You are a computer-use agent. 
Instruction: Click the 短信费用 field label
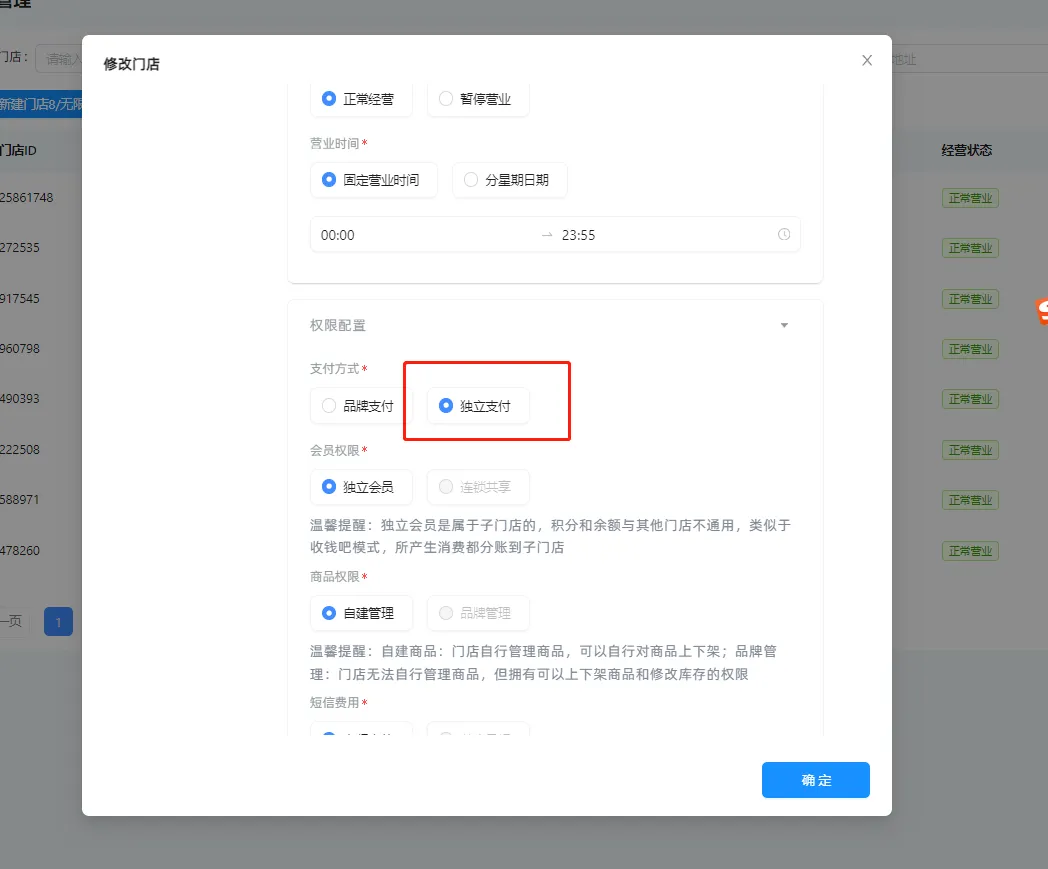[x=334, y=703]
